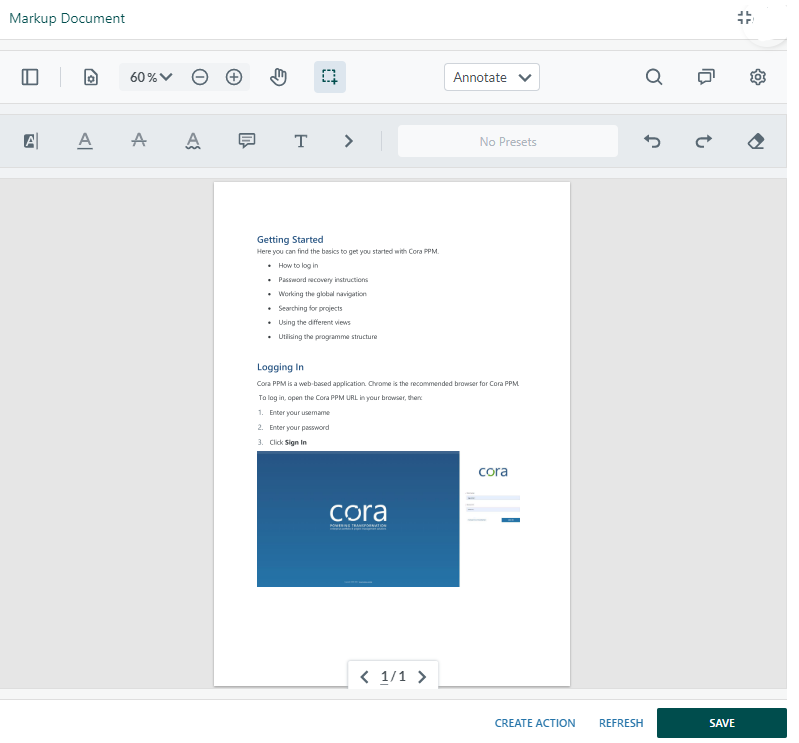The image size is (799, 743).
Task: Click the 'Click Sign In' step
Action: [288, 442]
